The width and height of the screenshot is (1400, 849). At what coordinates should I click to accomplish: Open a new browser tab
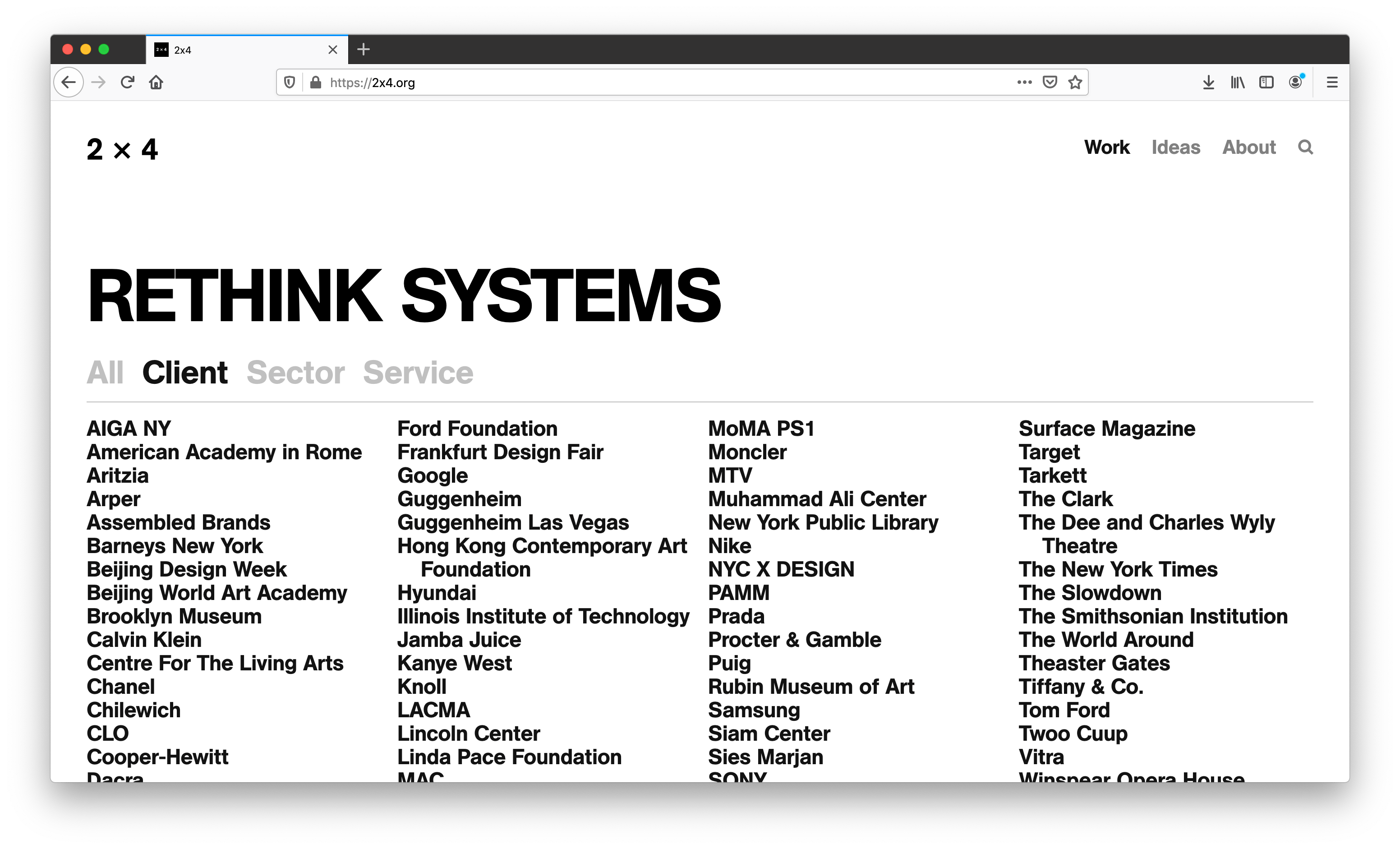point(364,50)
